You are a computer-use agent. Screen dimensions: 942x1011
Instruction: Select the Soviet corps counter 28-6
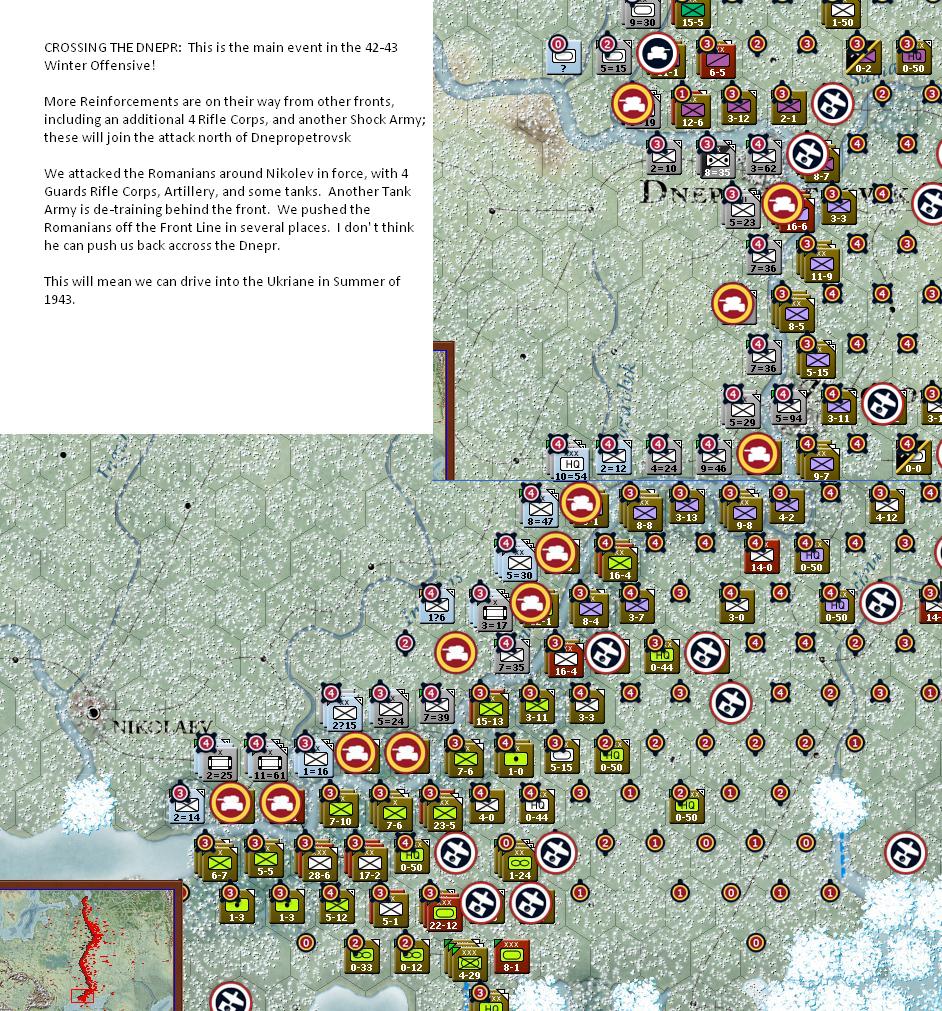click(319, 864)
